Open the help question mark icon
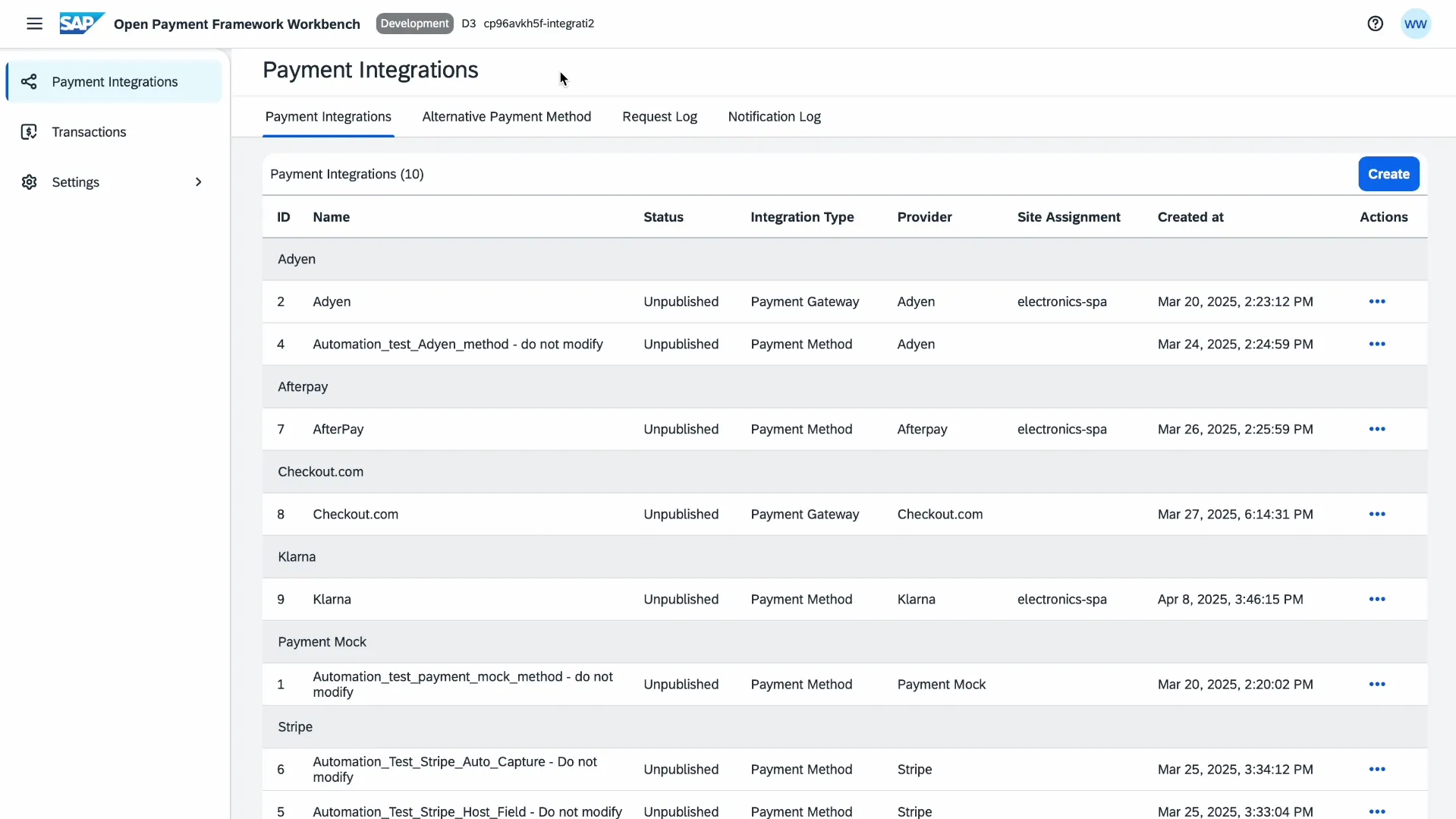 point(1375,24)
